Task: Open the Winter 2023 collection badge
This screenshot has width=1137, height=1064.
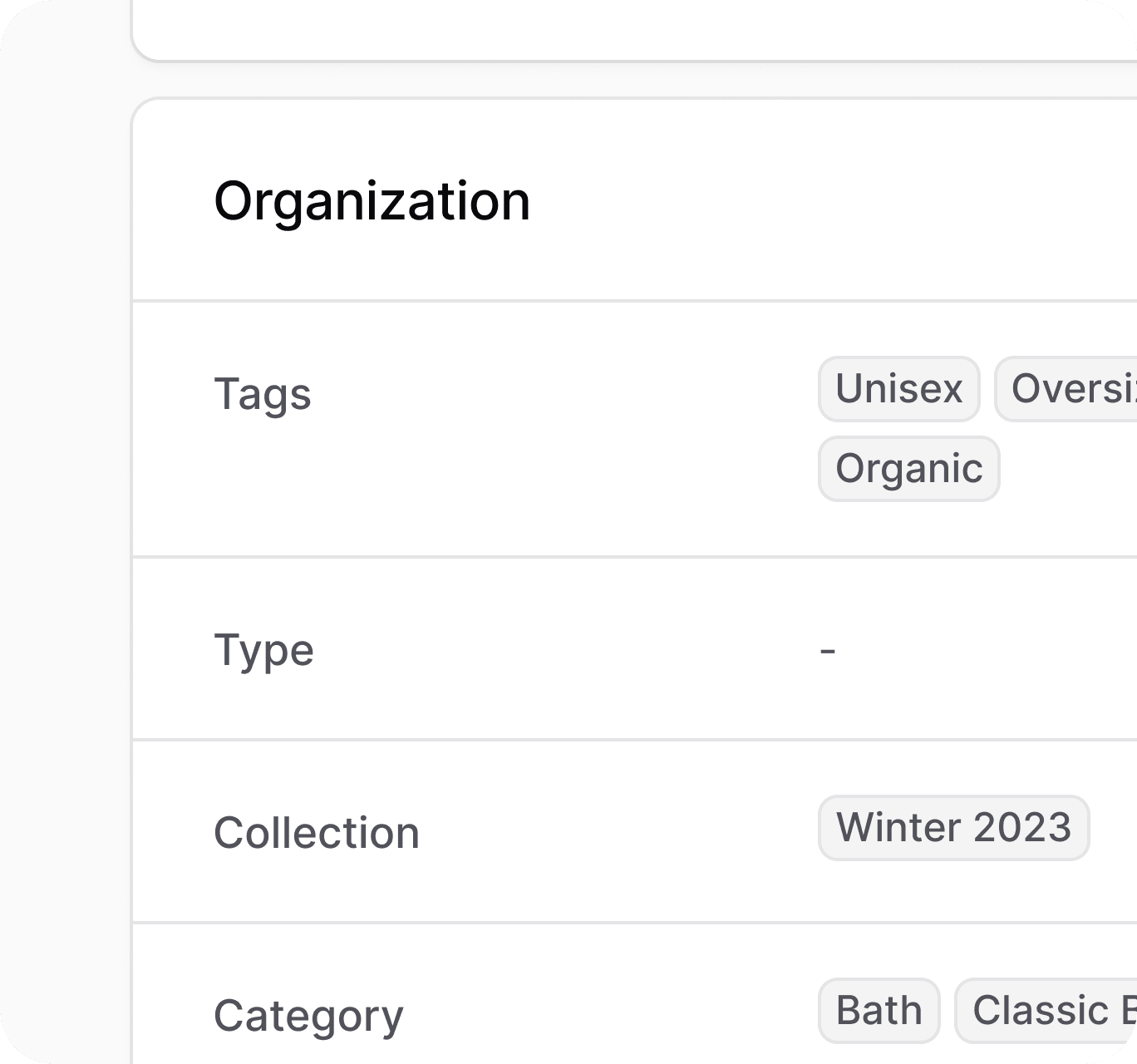Action: click(953, 828)
